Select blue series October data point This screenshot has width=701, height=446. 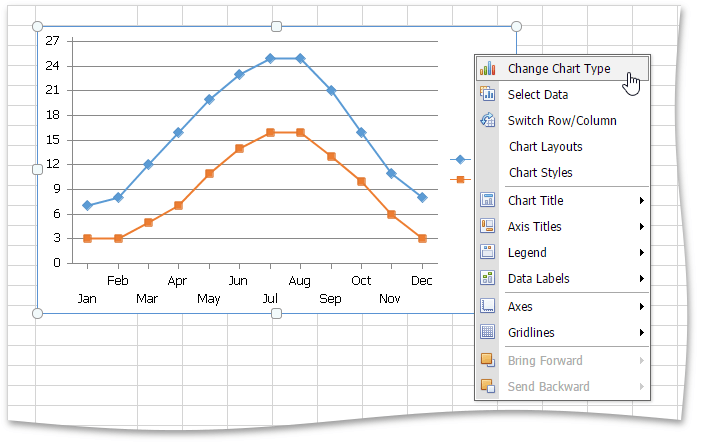tap(361, 132)
